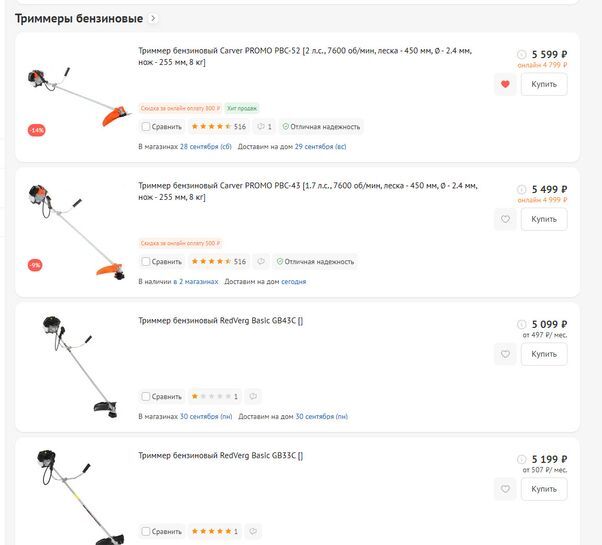The image size is (602, 545).
Task: Click price history icon beside 5 099 ₽
Action: (521, 324)
